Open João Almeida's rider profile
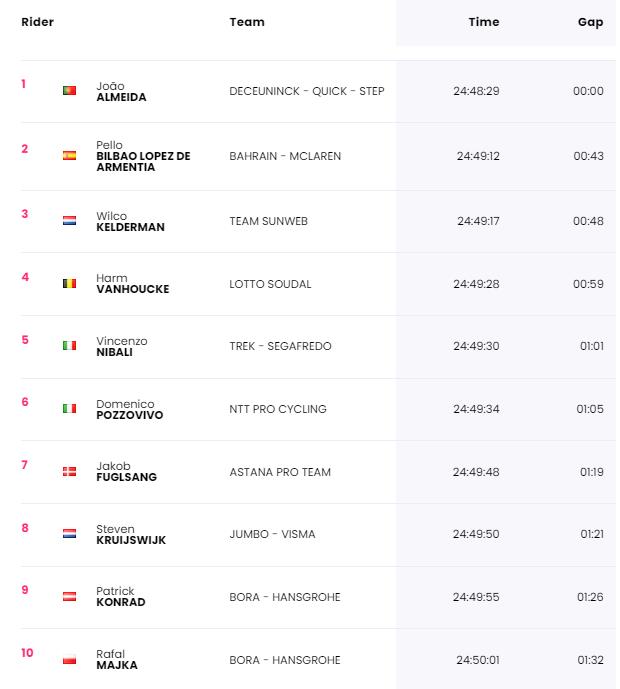620x689 pixels. [121, 91]
